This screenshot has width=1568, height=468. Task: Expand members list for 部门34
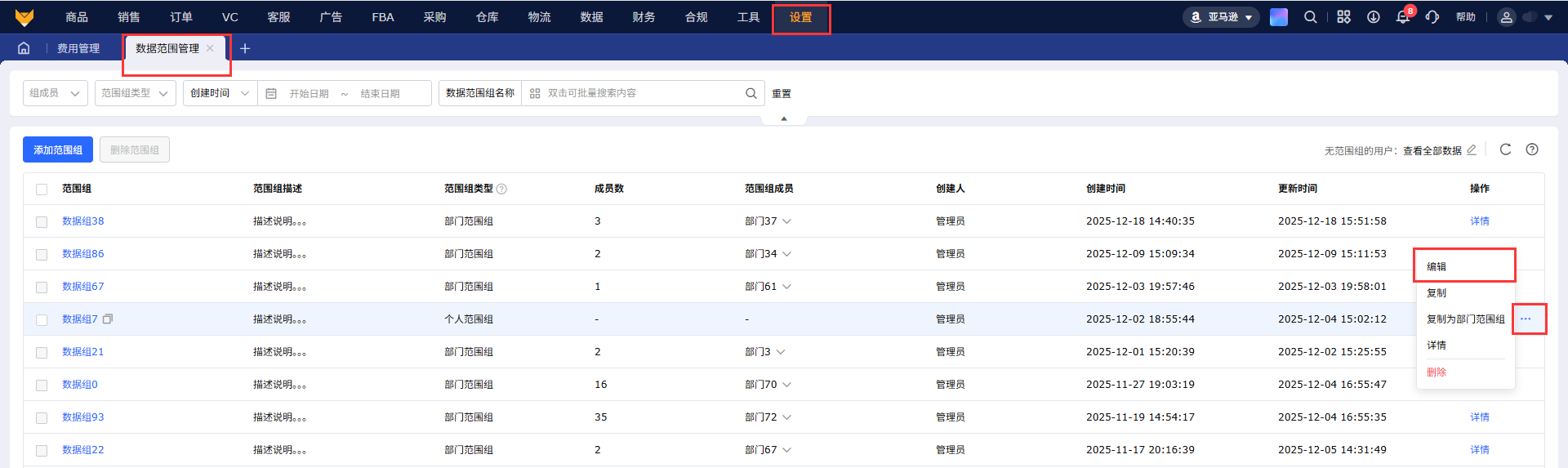point(786,254)
